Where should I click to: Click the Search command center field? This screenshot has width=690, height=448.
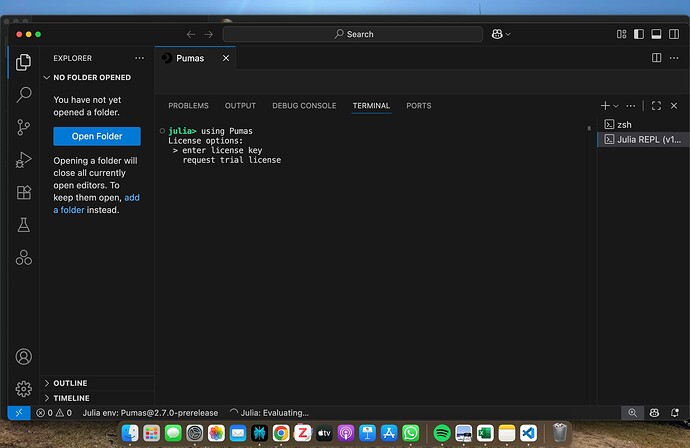pos(359,34)
